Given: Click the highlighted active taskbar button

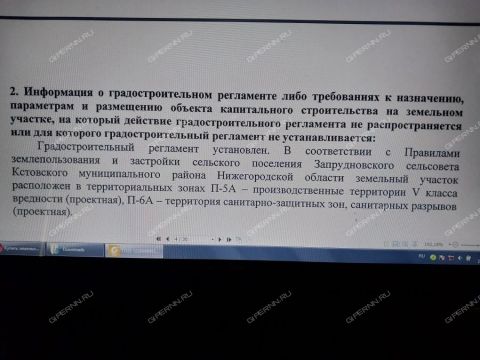Looking at the screenshot, I should coord(134,251).
